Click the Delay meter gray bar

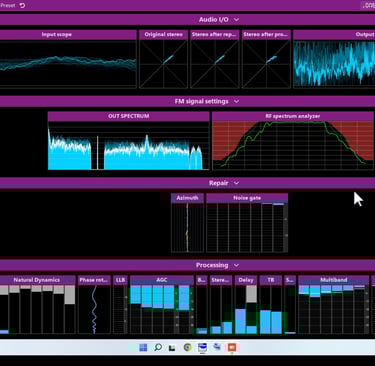252,294
